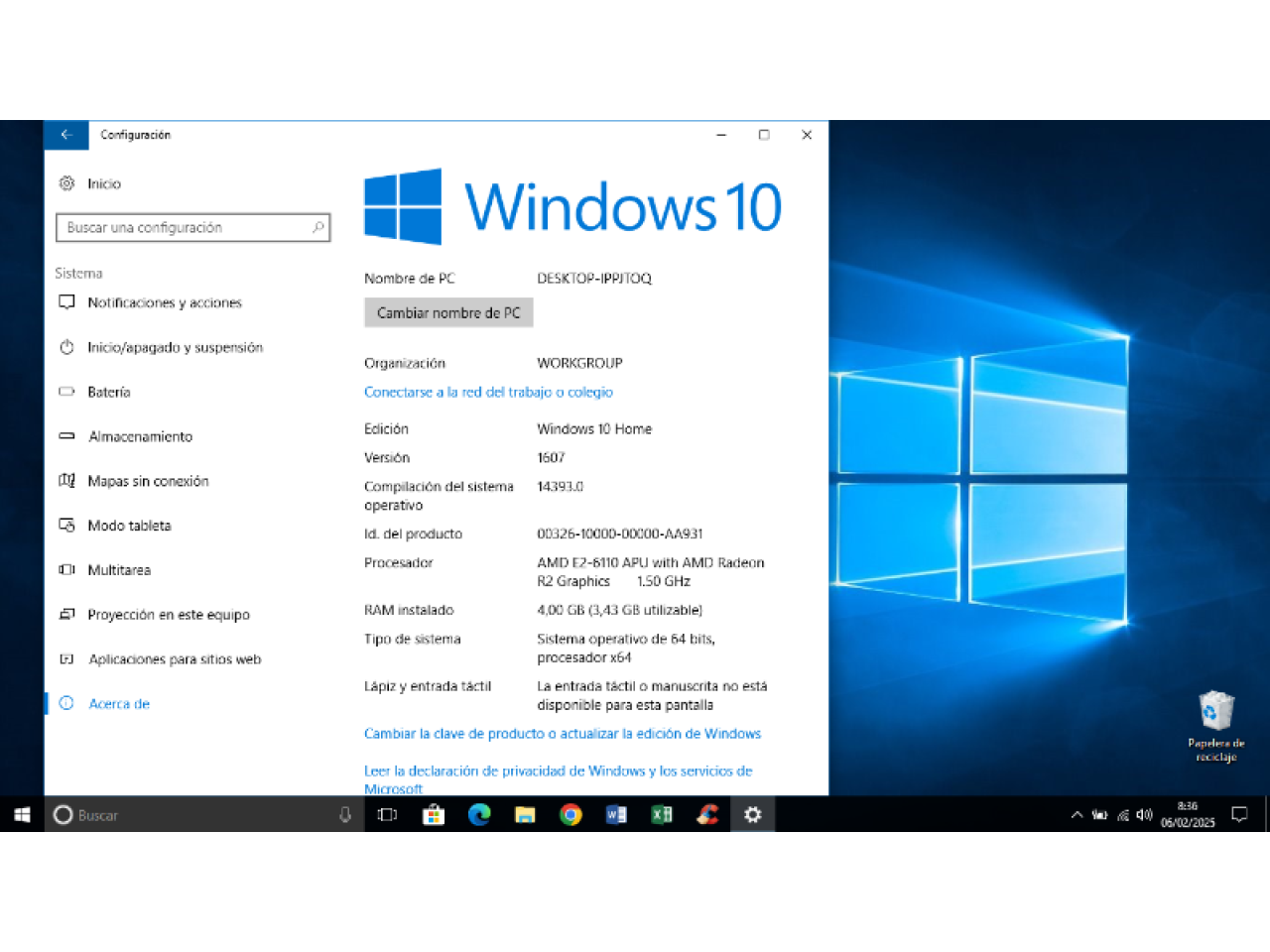Click the volume speaker tray icon
1270x952 pixels.
(1144, 815)
